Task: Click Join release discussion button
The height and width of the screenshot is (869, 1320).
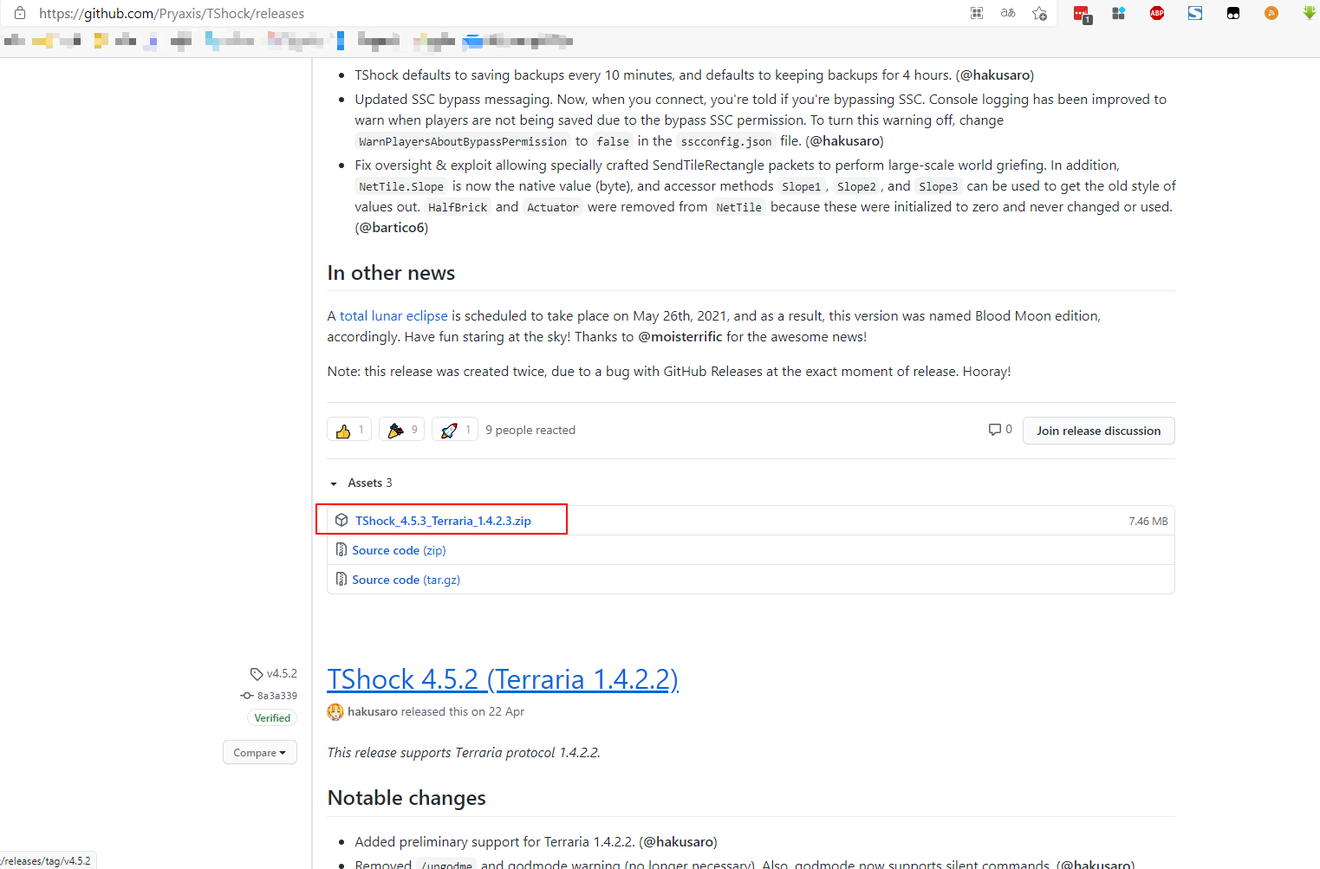Action: pos(1098,430)
